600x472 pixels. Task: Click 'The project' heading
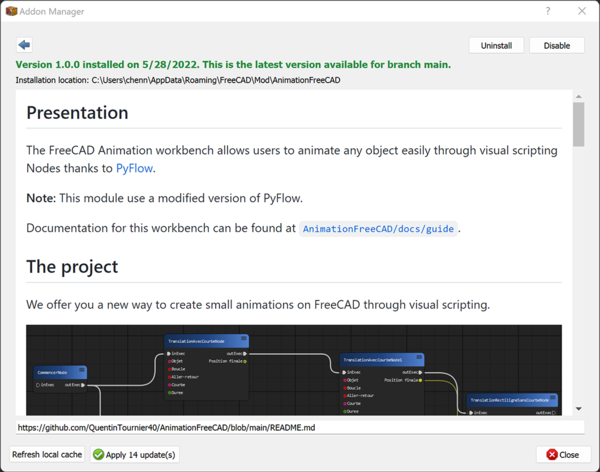72,267
